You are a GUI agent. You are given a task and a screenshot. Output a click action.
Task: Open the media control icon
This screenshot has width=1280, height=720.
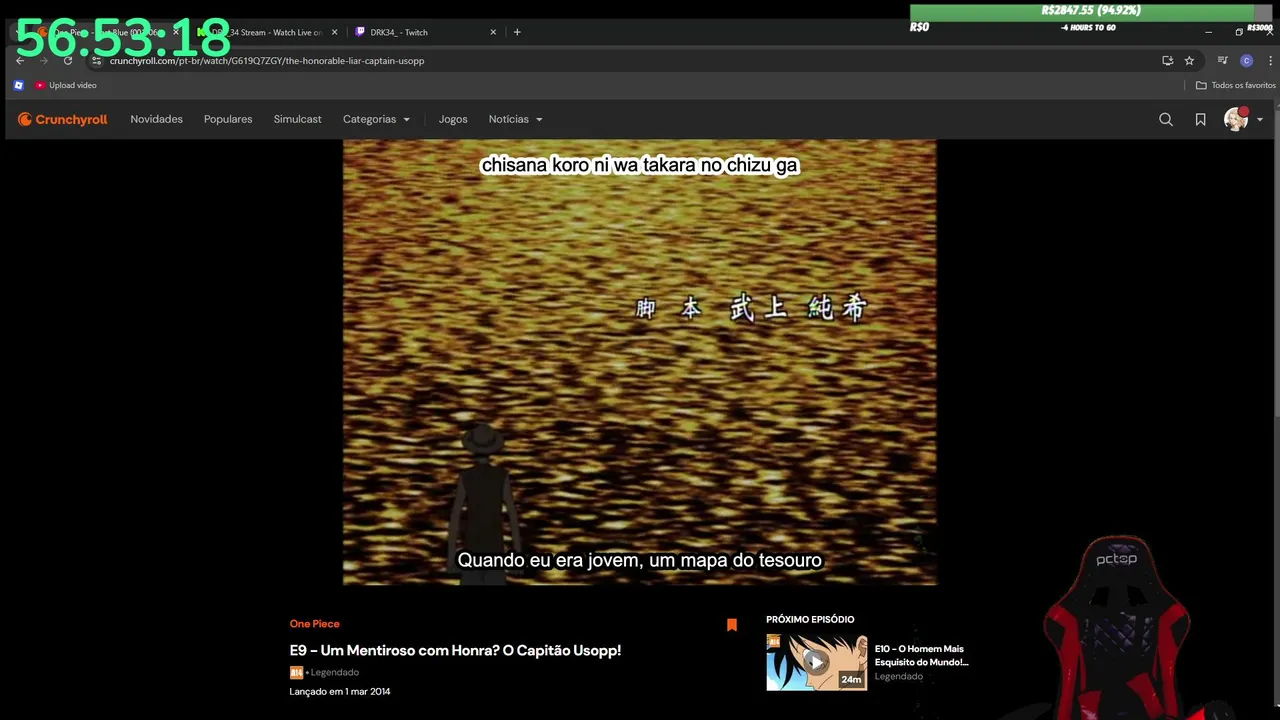coord(1222,61)
